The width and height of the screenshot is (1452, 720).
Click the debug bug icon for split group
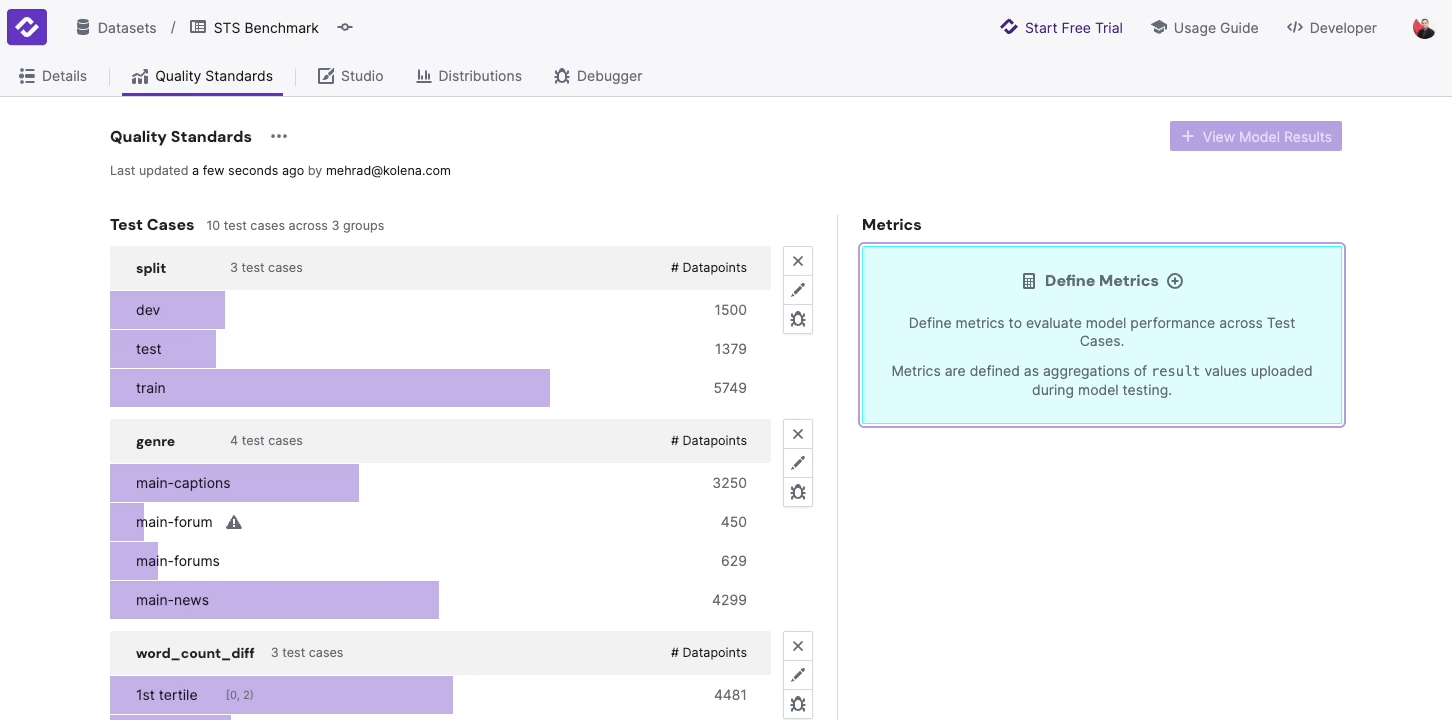(797, 319)
